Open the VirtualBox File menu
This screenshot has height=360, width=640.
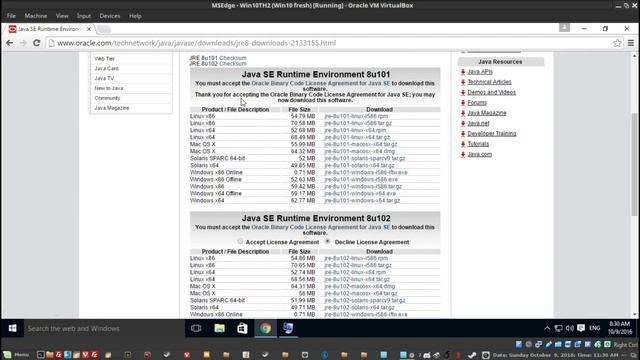[x=11, y=16]
